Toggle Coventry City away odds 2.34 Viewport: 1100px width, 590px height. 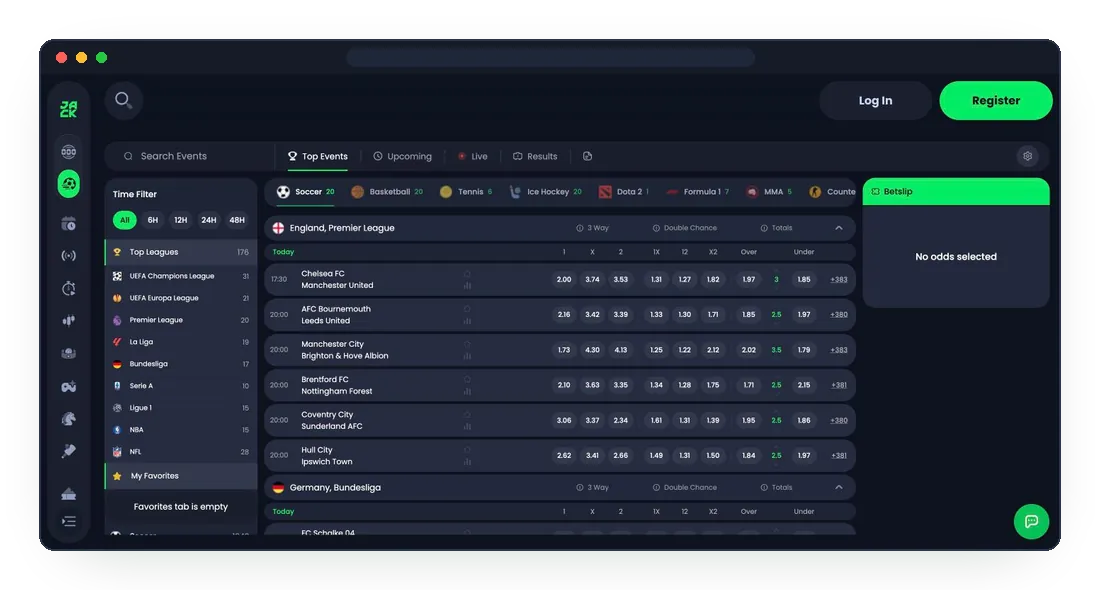[x=621, y=420]
